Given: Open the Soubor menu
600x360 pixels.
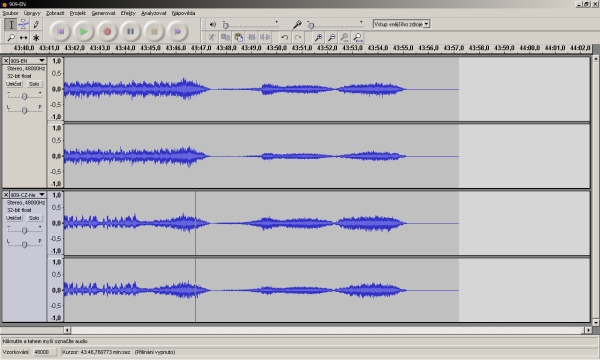Looking at the screenshot, I should (x=10, y=13).
